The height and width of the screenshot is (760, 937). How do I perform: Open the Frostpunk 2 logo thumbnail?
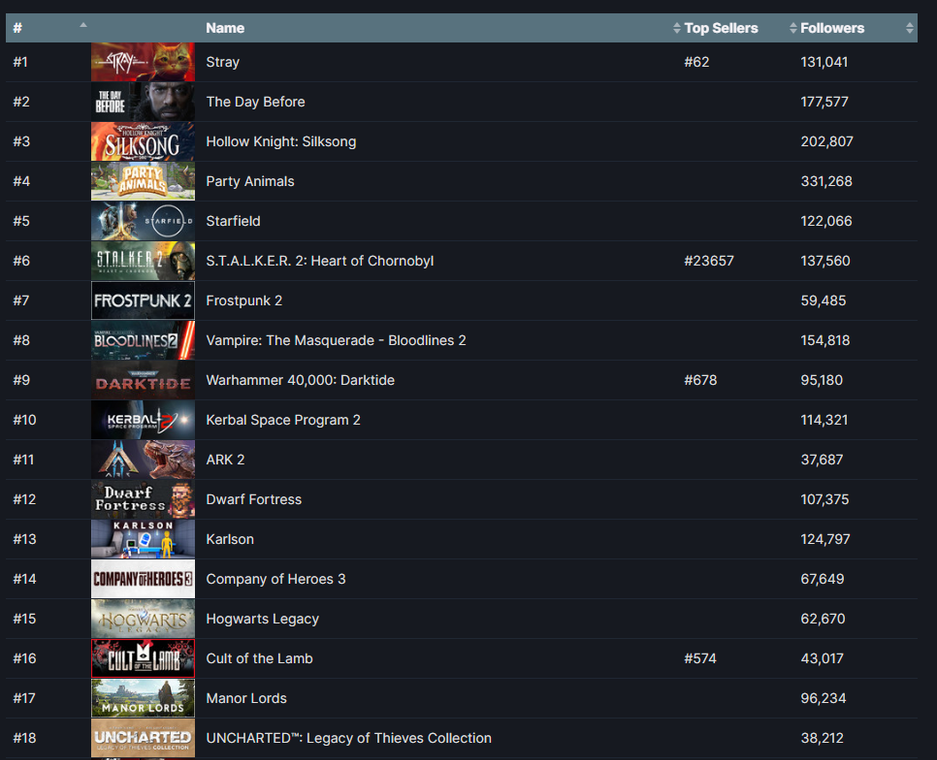(143, 301)
